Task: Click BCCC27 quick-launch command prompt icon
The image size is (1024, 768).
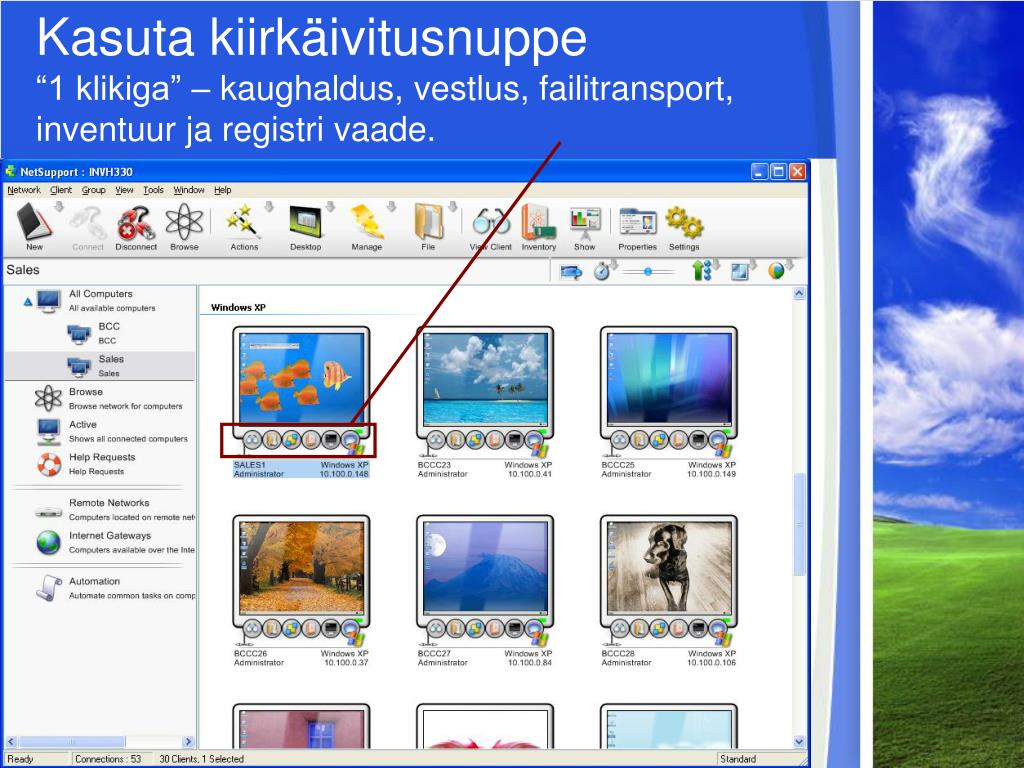Action: tap(515, 629)
